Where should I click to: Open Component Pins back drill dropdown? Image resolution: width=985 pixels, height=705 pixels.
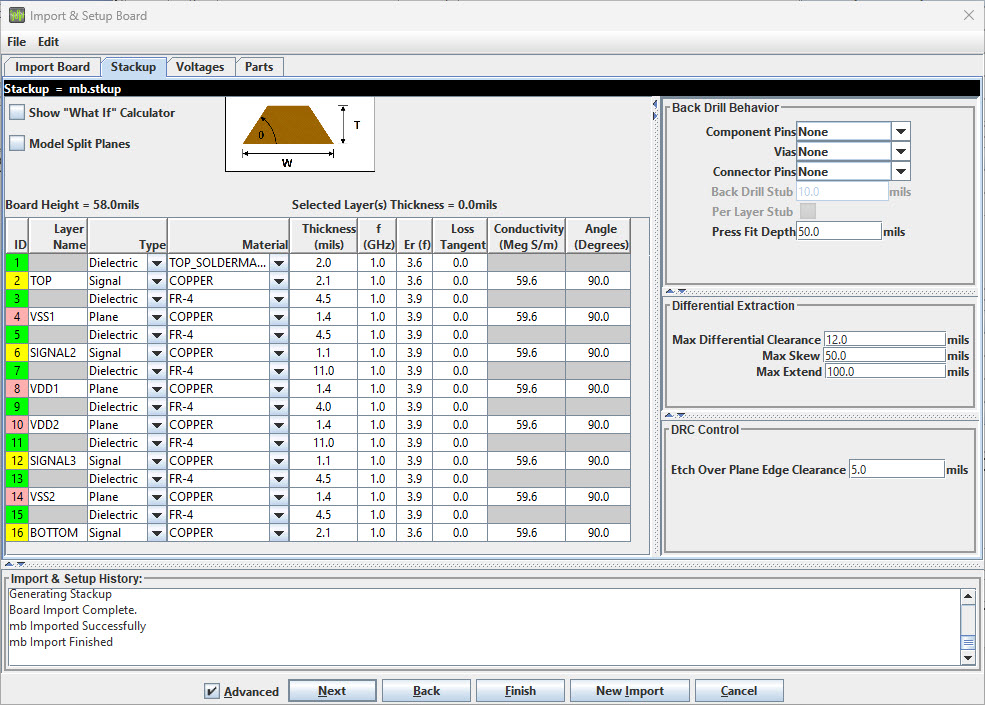click(900, 132)
